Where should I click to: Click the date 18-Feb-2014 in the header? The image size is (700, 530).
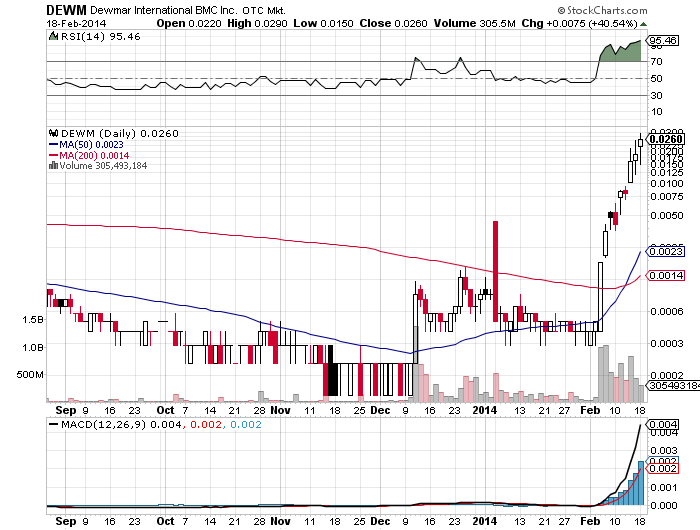76,23
